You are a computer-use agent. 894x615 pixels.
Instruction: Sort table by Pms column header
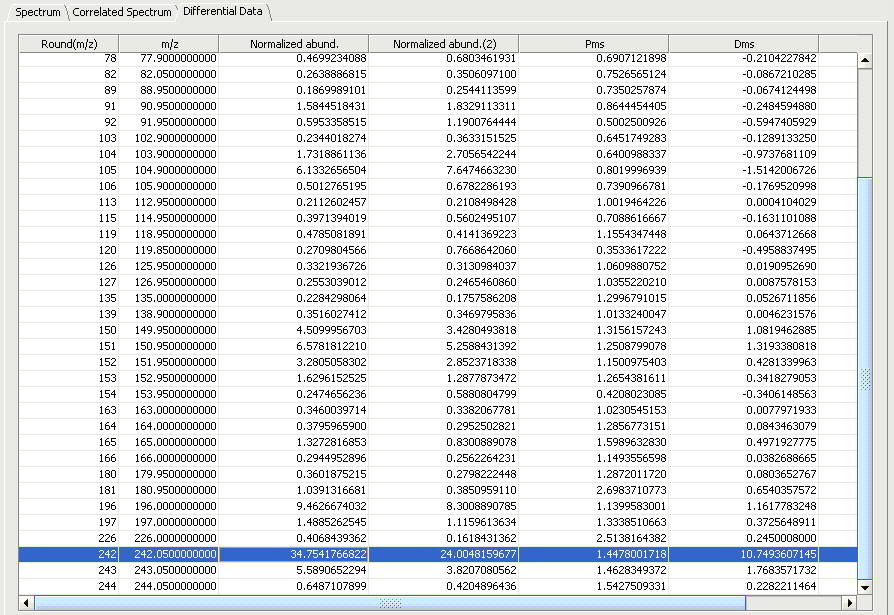[593, 44]
